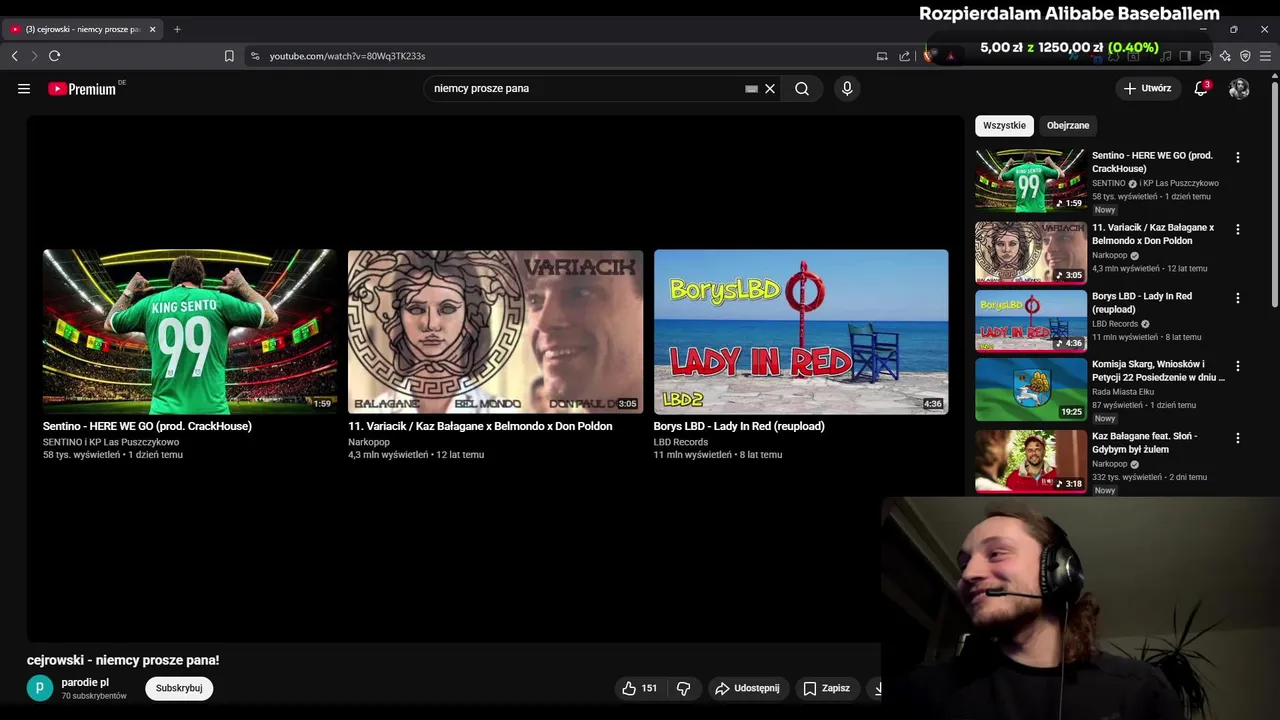
Task: Select the Wszystkie filter chip
Action: [1004, 126]
